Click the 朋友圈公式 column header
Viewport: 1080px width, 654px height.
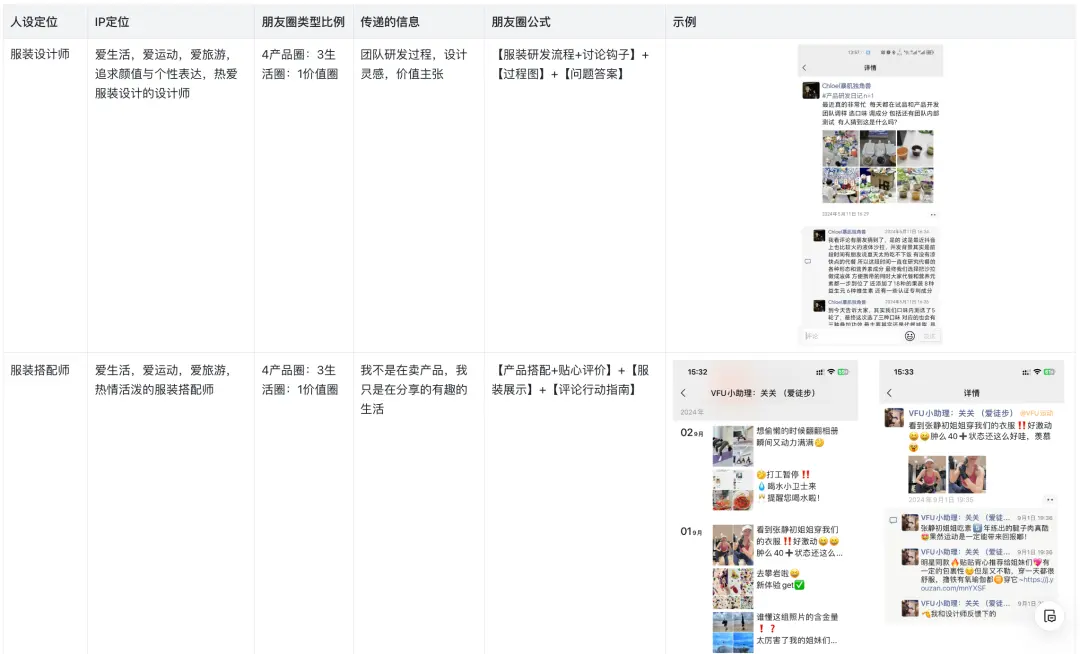520,21
